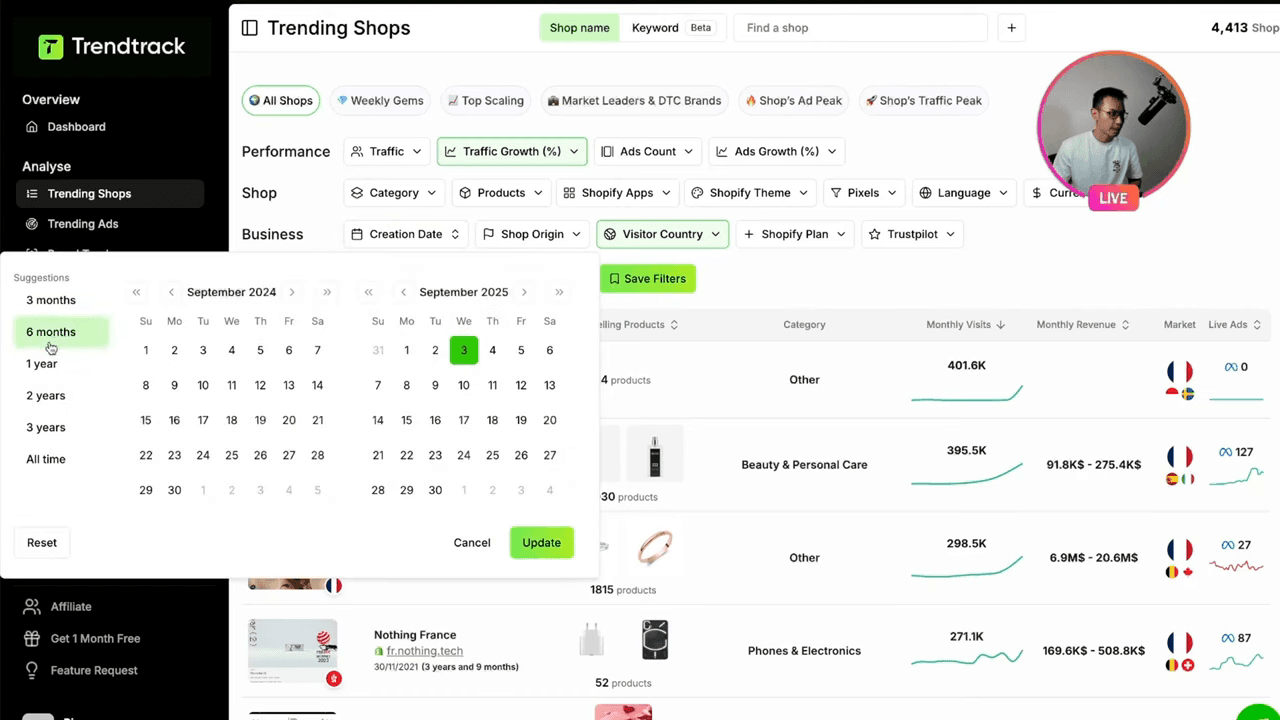
Task: Enable the All time date range
Action: click(x=45, y=459)
